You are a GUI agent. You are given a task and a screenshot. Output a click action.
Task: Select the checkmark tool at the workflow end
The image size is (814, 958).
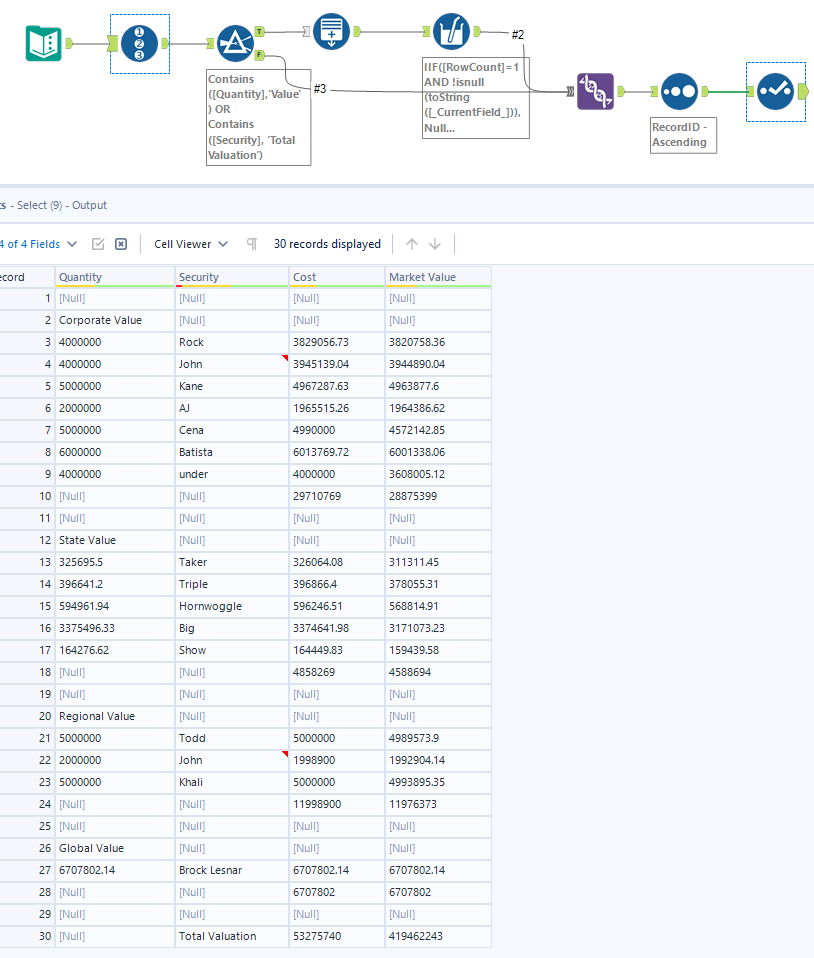tap(775, 91)
